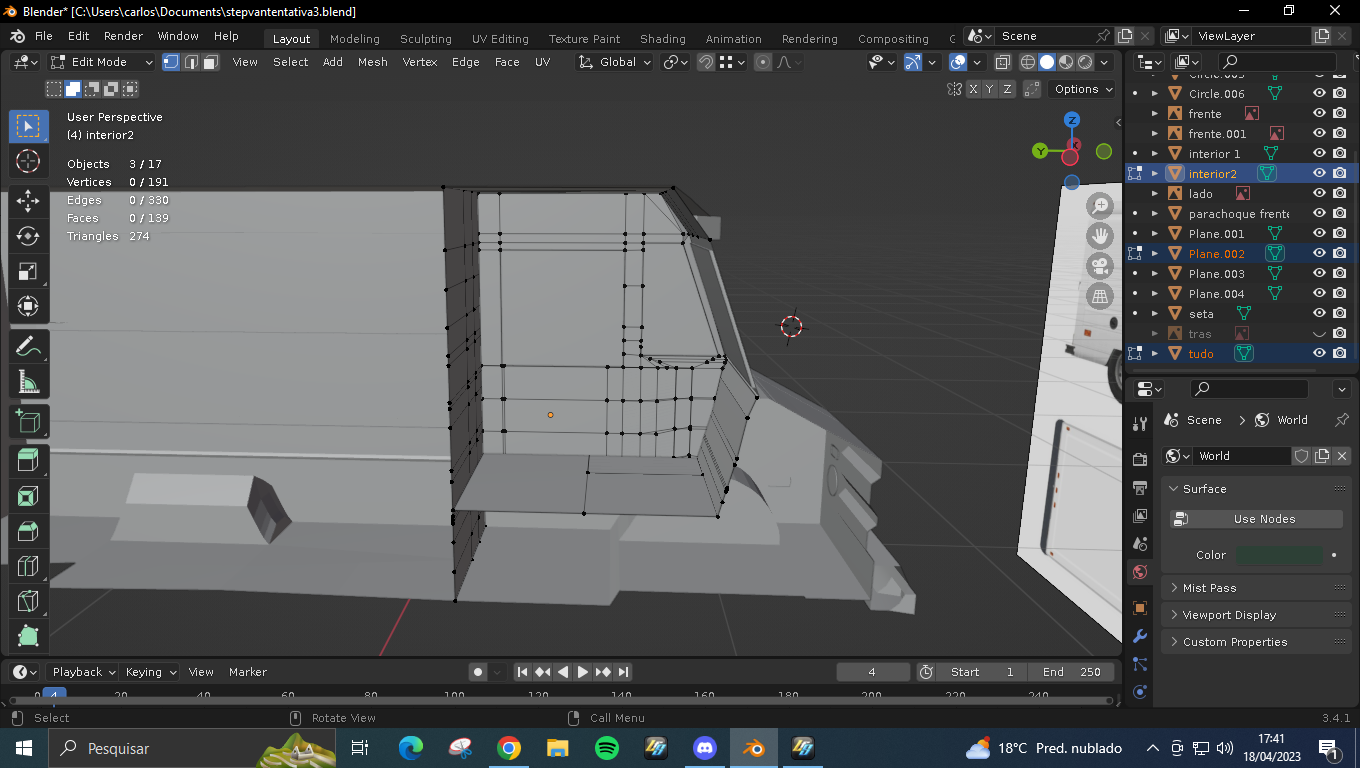Toggle X axis mirror option
The height and width of the screenshot is (768, 1360).
coord(973,89)
